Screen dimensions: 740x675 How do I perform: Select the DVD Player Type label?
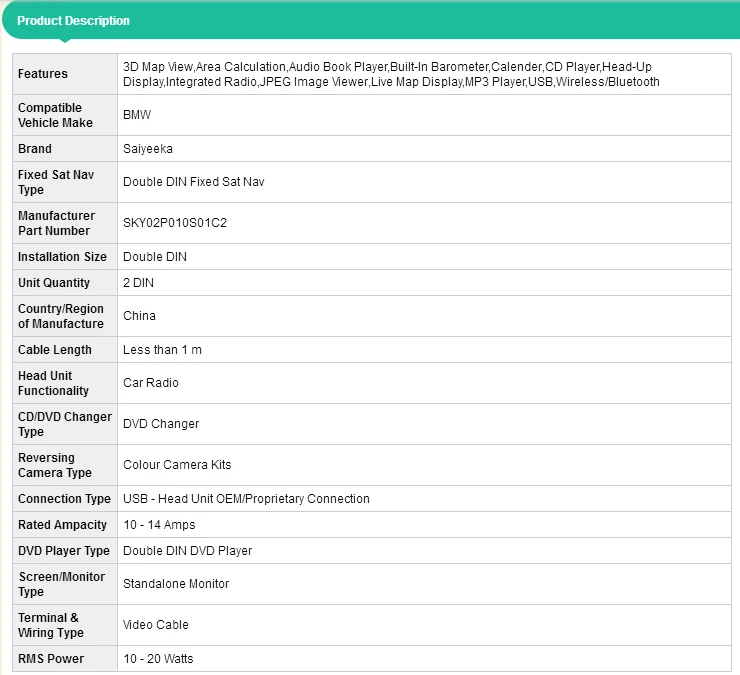click(x=64, y=551)
